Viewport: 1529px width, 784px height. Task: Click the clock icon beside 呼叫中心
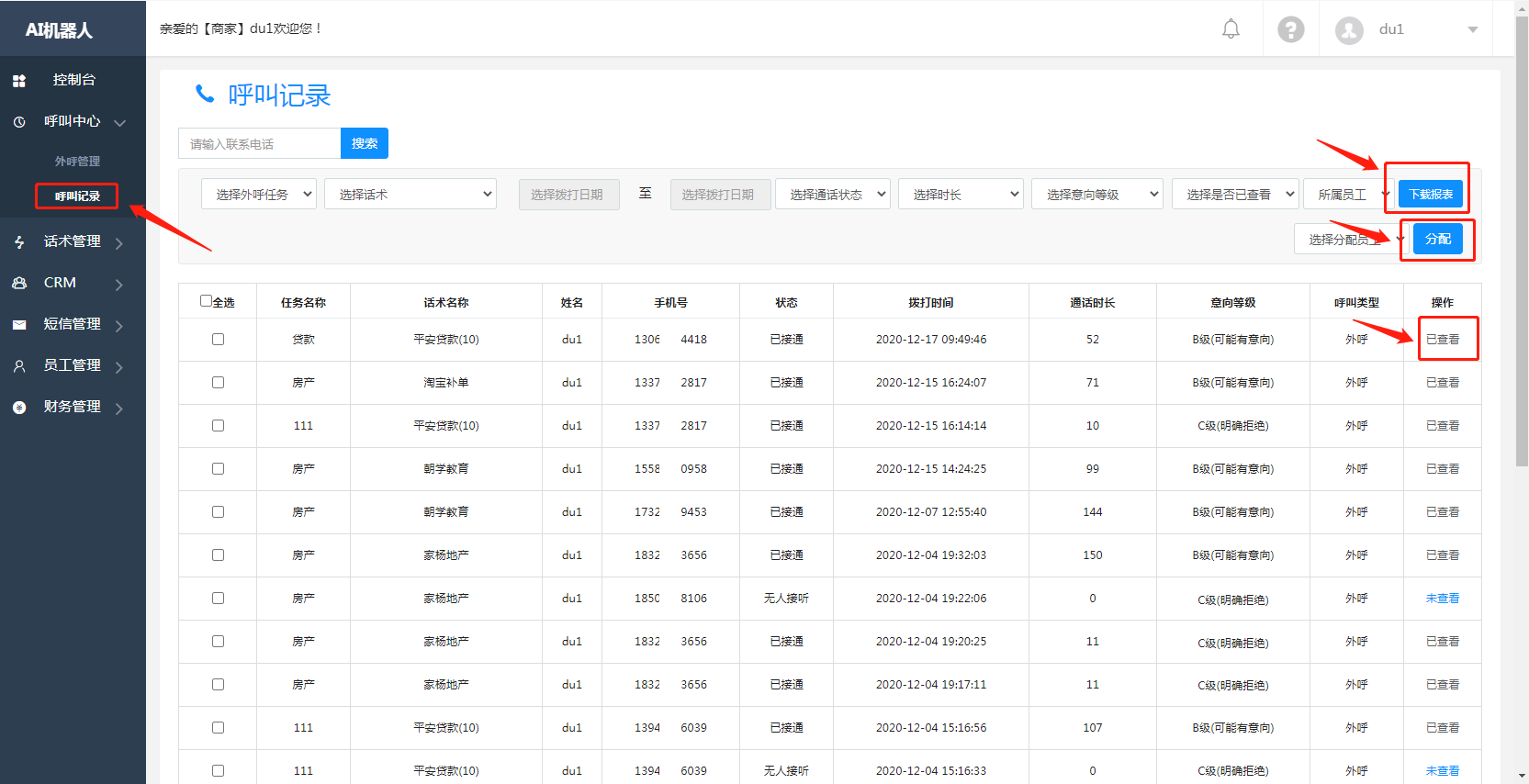(x=19, y=121)
